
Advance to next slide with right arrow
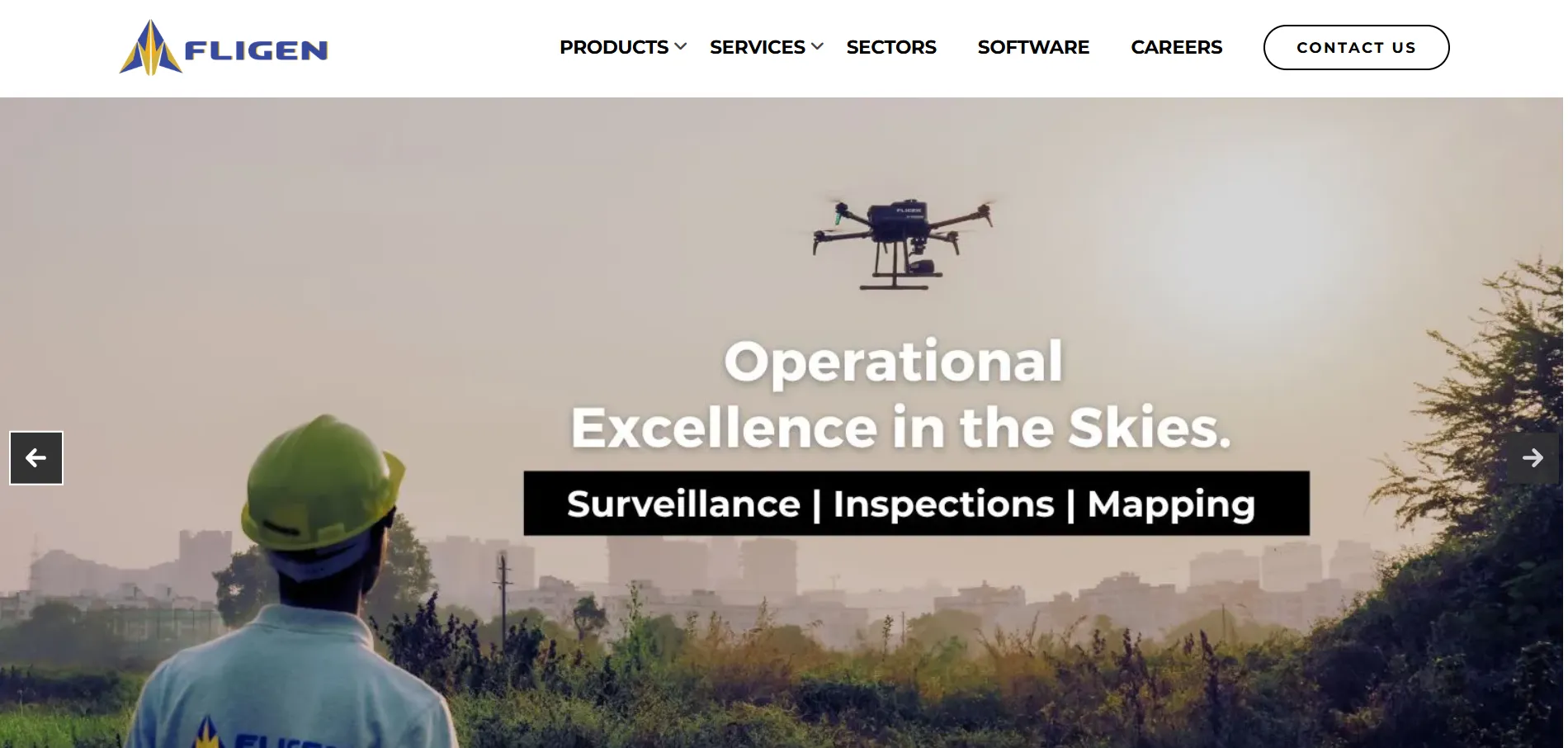tap(1533, 458)
